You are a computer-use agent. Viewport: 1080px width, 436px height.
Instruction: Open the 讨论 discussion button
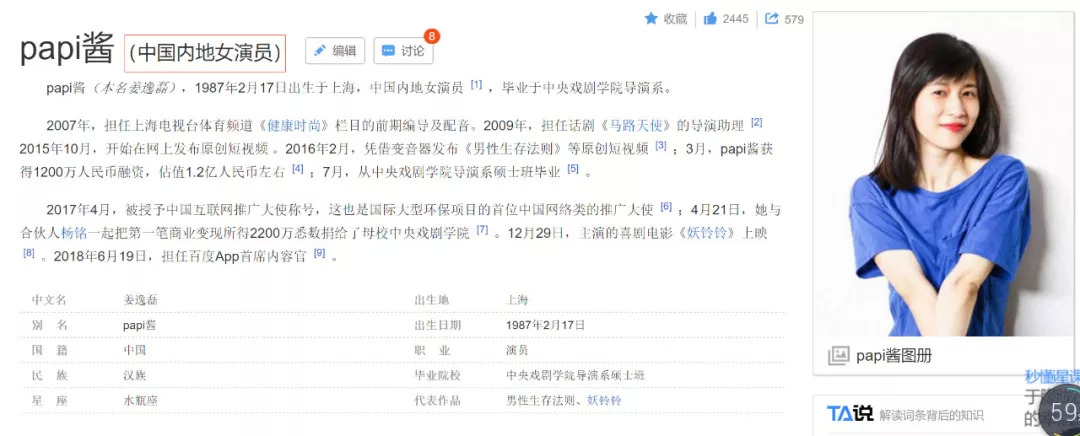click(404, 50)
